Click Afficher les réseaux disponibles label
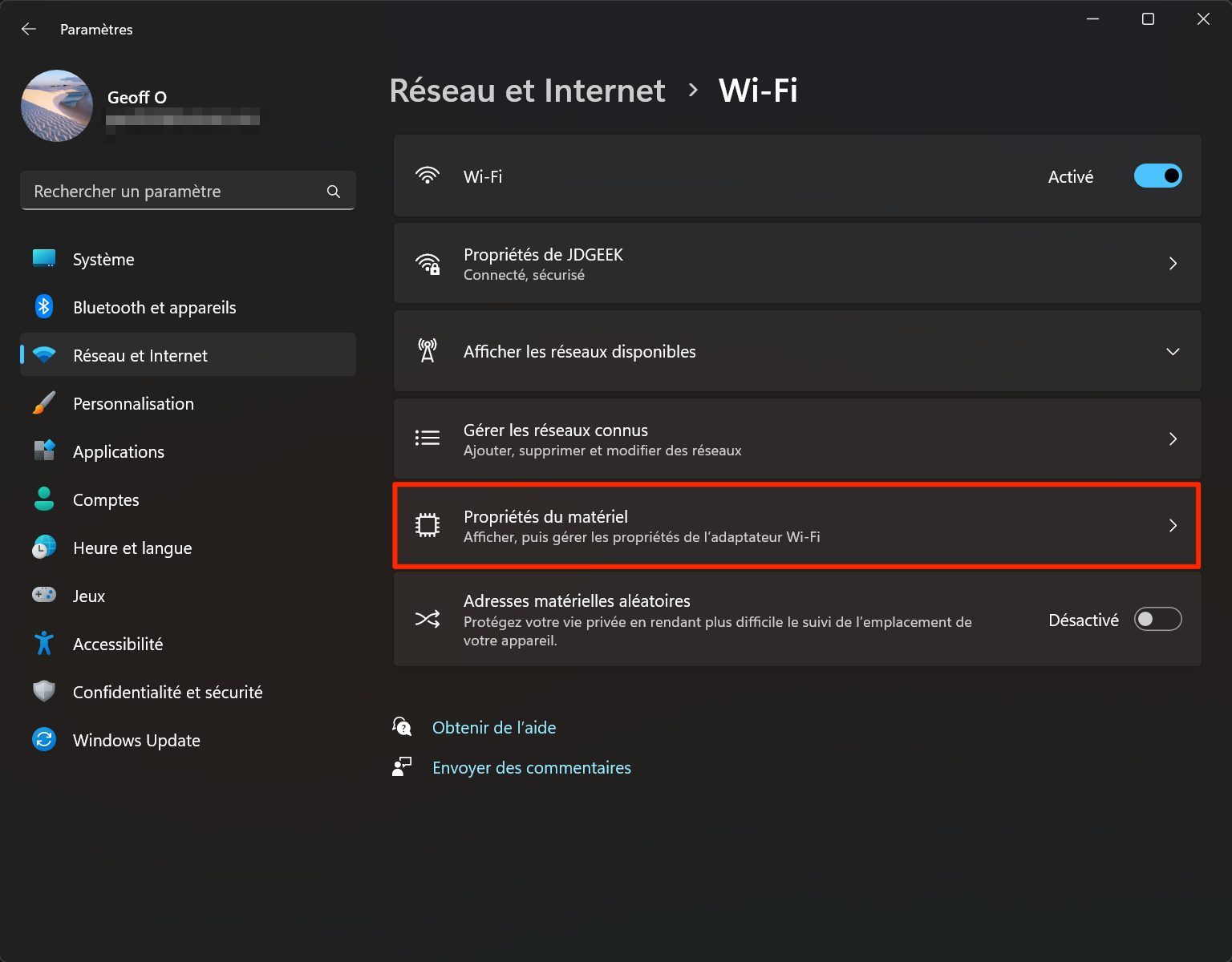 [580, 351]
